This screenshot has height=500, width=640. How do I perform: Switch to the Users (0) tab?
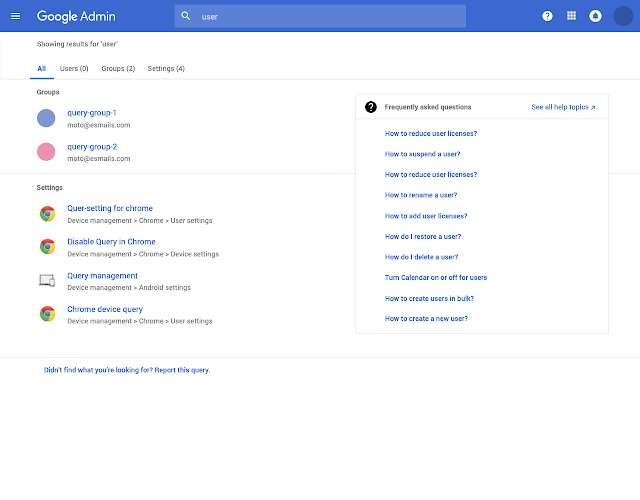[x=74, y=68]
